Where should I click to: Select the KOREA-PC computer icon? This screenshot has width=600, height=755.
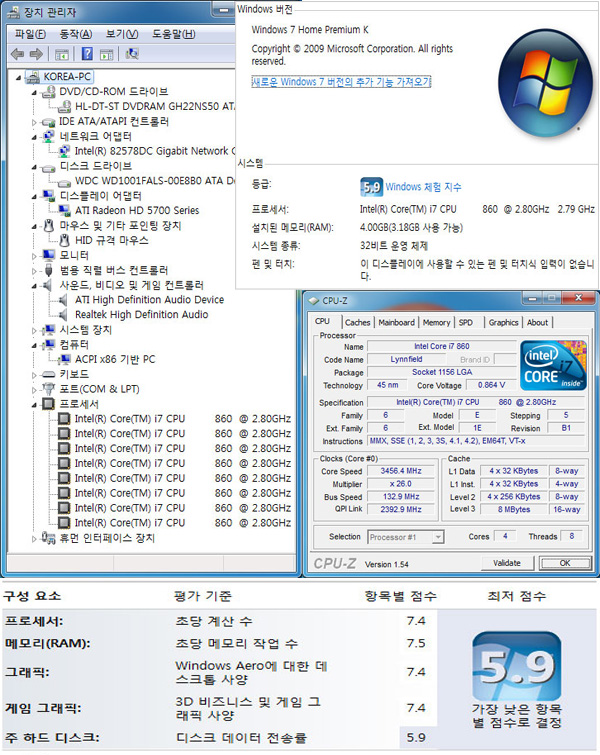[32, 77]
